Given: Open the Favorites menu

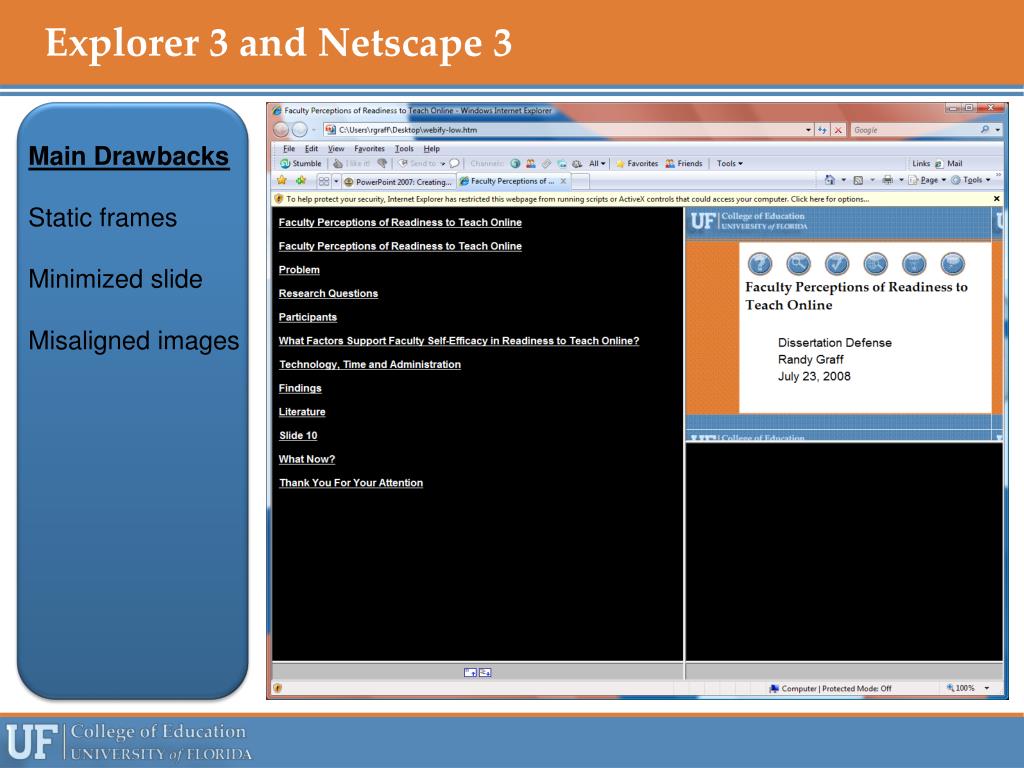Looking at the screenshot, I should [x=369, y=148].
